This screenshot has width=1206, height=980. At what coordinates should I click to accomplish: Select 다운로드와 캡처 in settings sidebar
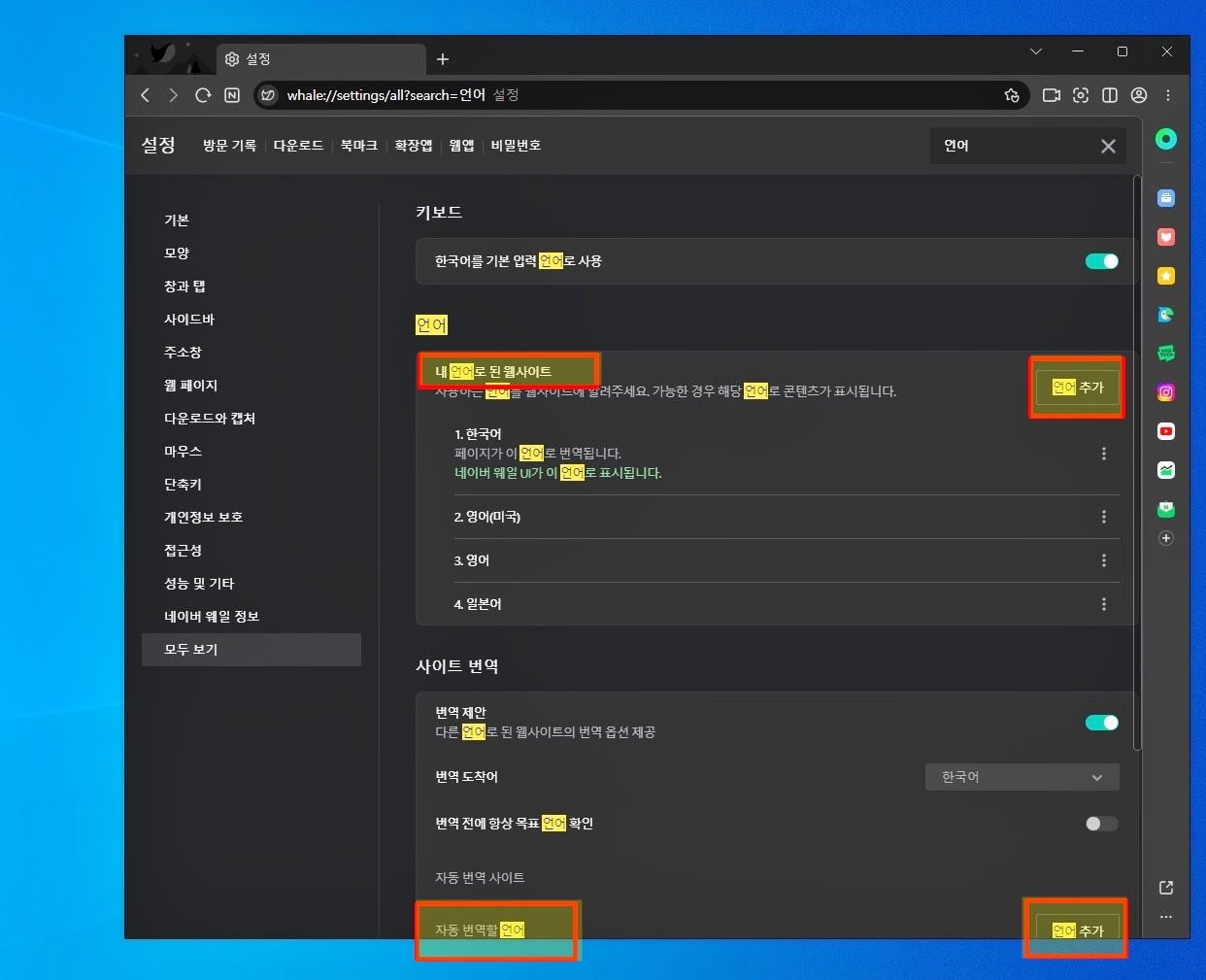pos(251,419)
